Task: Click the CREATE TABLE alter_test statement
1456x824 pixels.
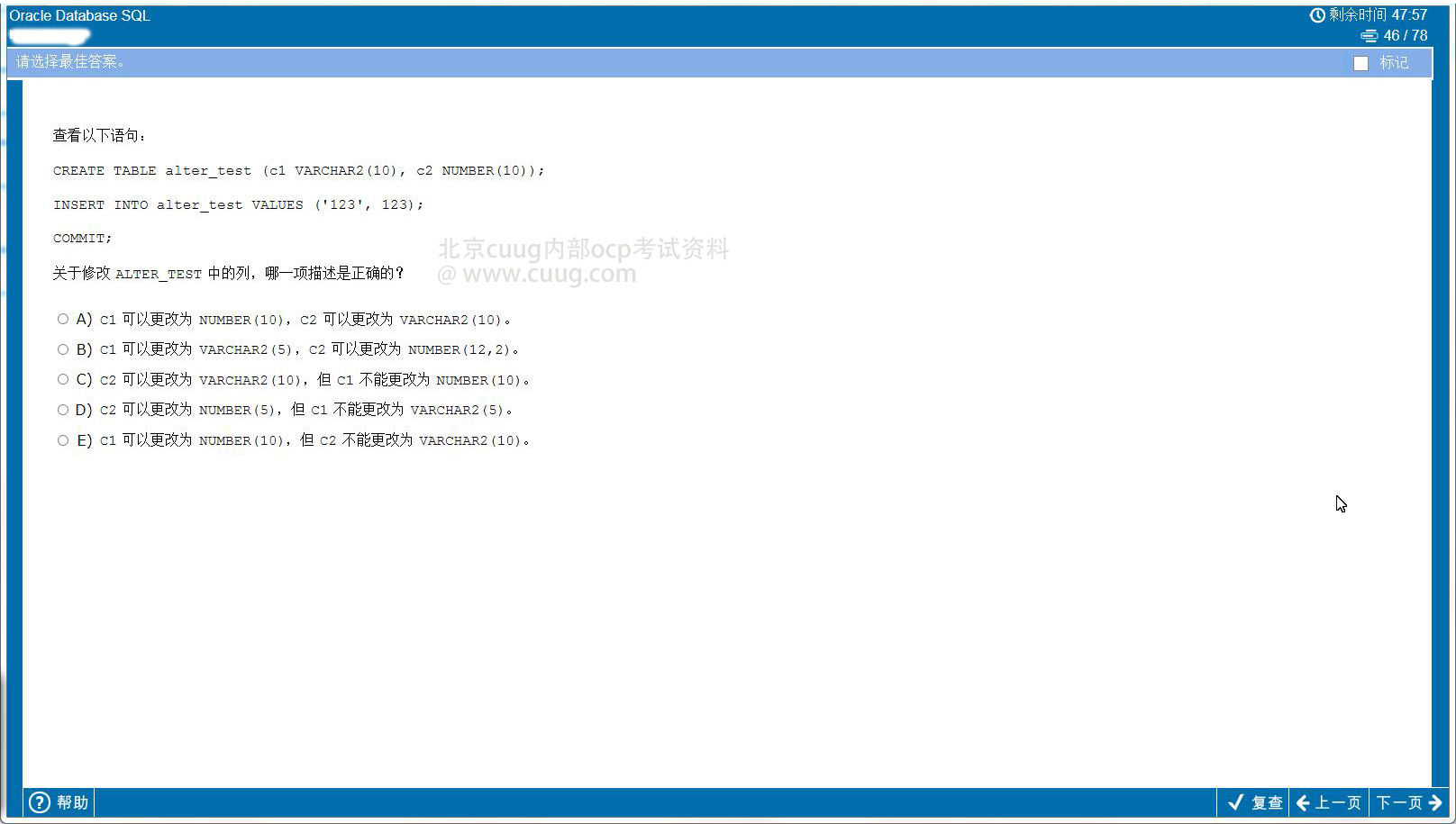Action: [298, 170]
